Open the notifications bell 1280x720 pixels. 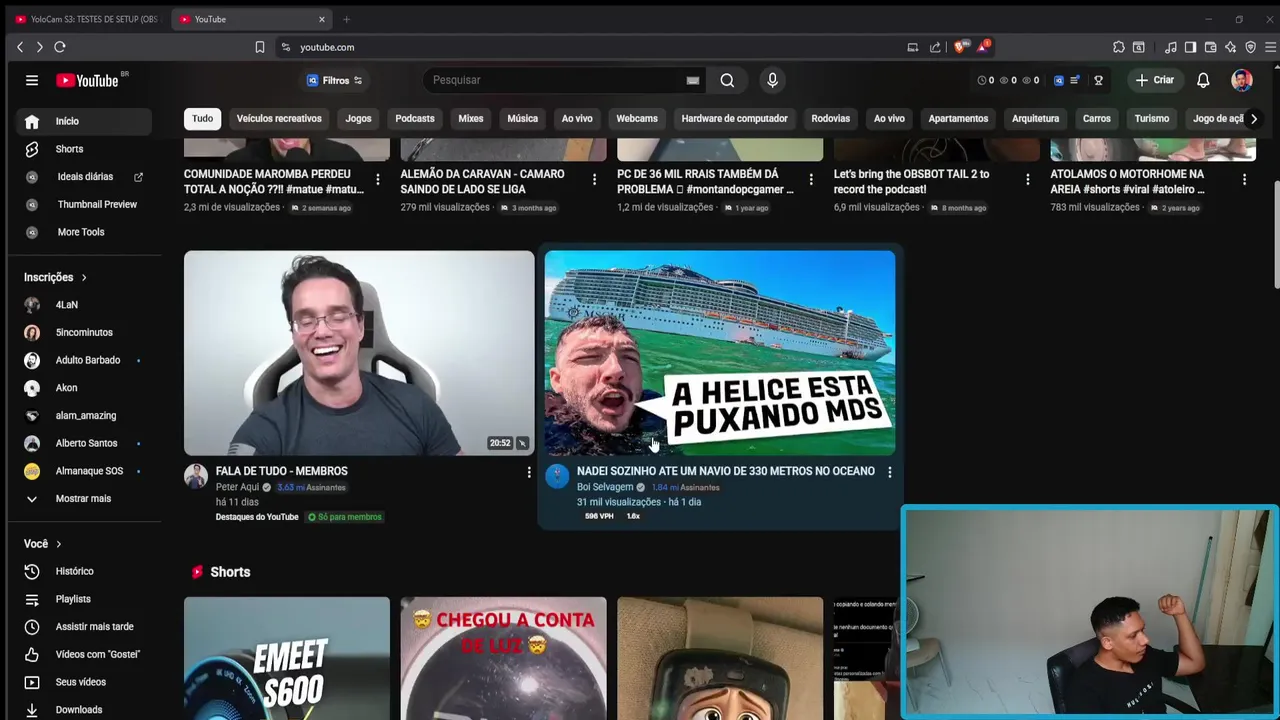pyautogui.click(x=1203, y=80)
